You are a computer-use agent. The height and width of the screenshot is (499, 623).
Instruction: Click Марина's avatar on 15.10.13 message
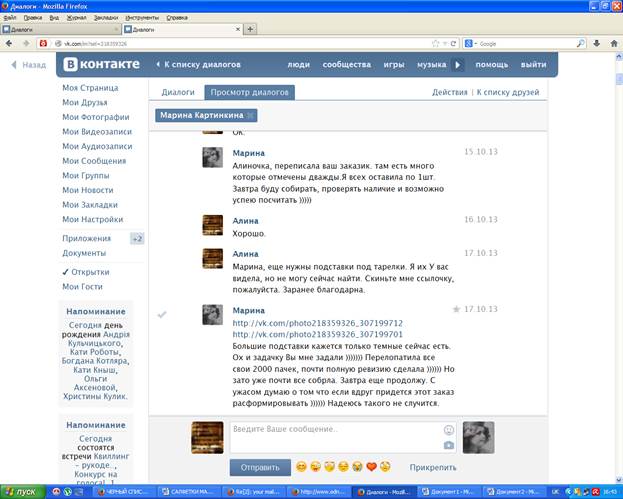click(x=213, y=157)
